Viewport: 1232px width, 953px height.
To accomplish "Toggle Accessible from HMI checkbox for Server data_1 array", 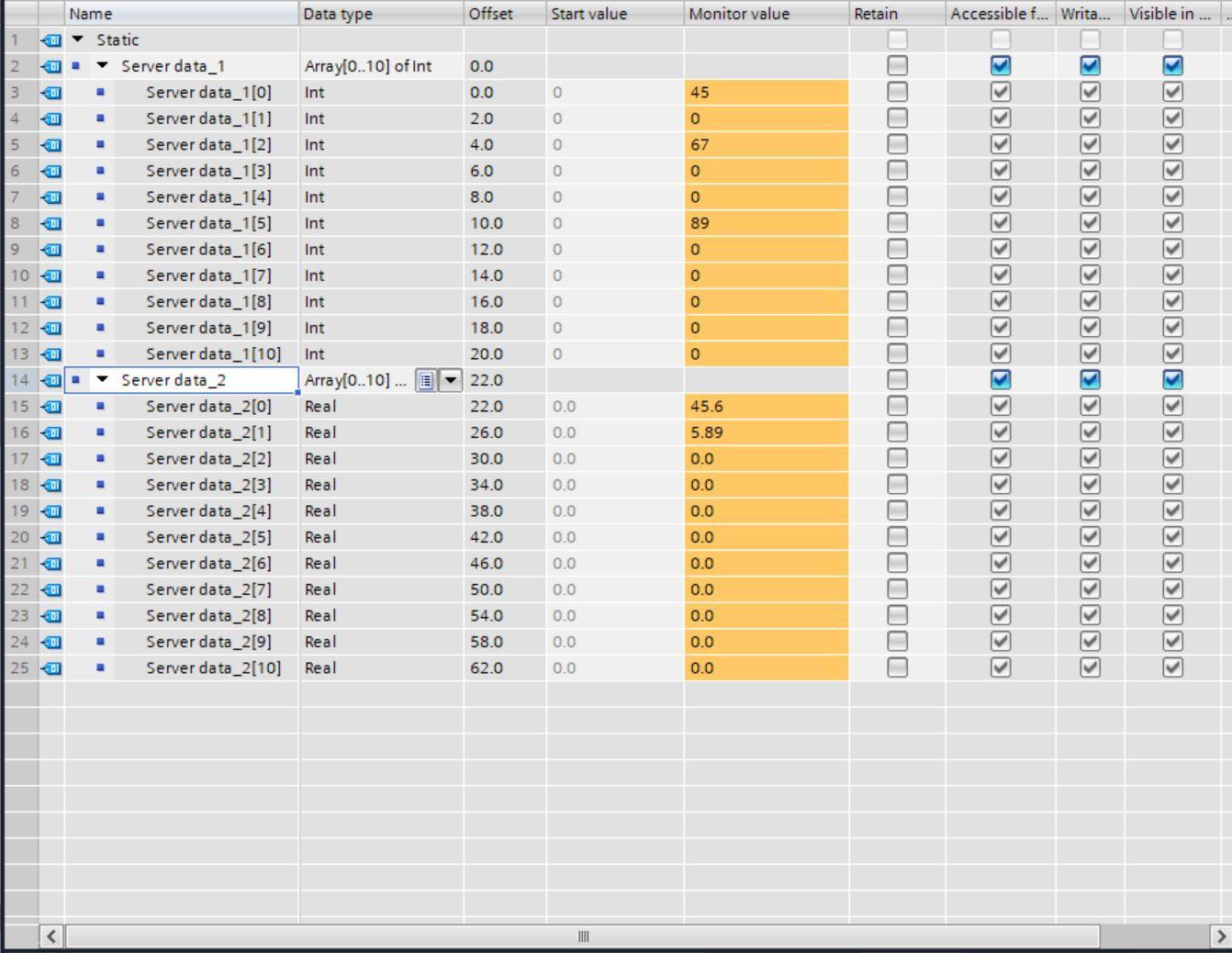I will 1001,65.
